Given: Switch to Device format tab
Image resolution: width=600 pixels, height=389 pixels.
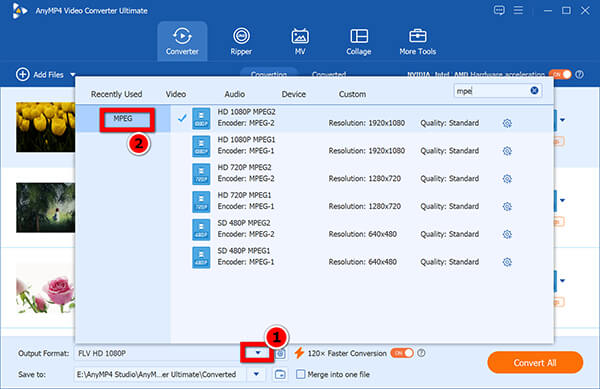Looking at the screenshot, I should pyautogui.click(x=293, y=94).
